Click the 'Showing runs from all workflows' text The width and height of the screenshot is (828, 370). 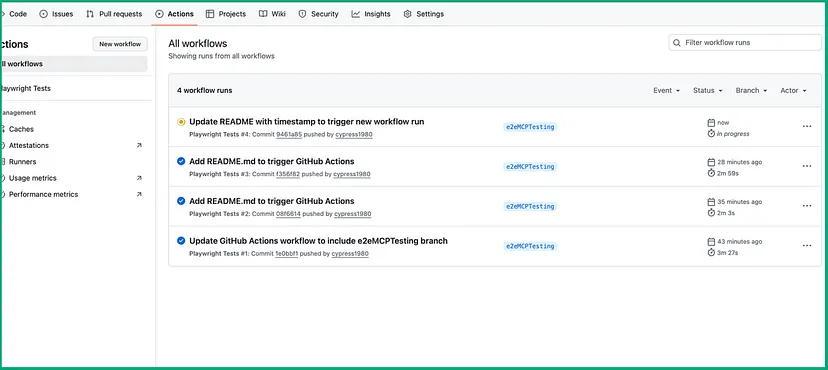[221, 56]
